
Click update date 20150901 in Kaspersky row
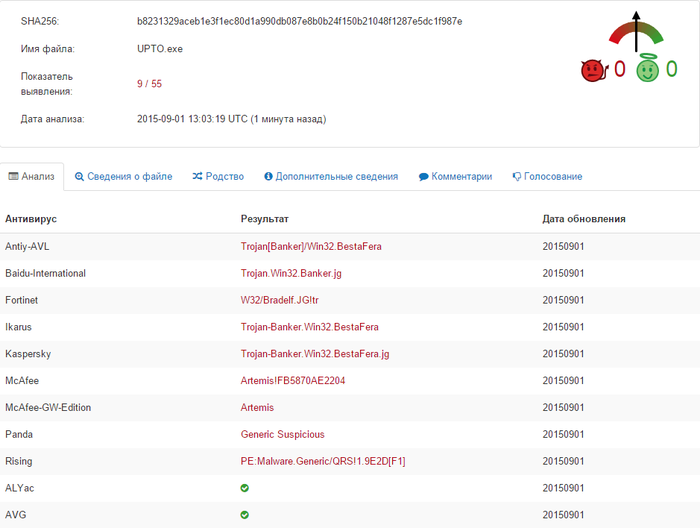point(563,354)
